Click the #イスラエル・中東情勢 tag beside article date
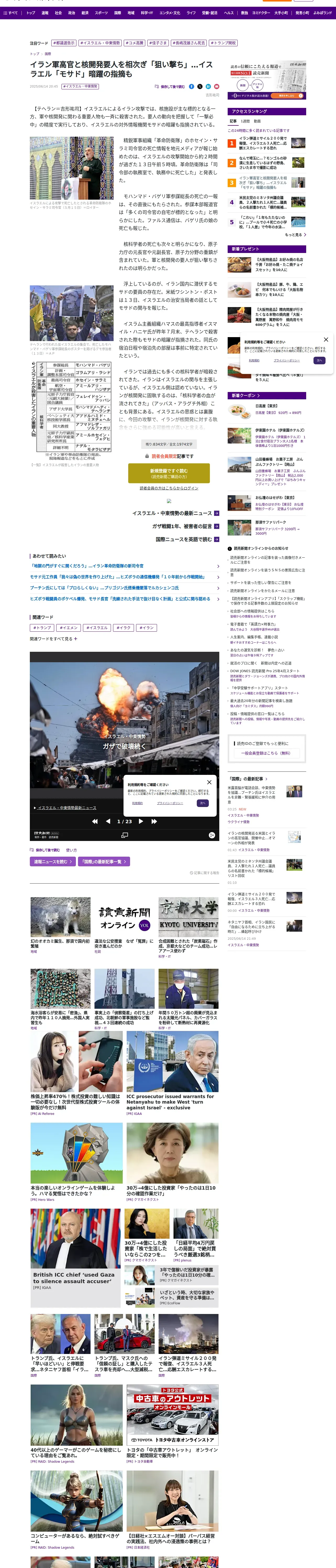Image resolution: width=336 pixels, height=1568 pixels. click(x=80, y=87)
